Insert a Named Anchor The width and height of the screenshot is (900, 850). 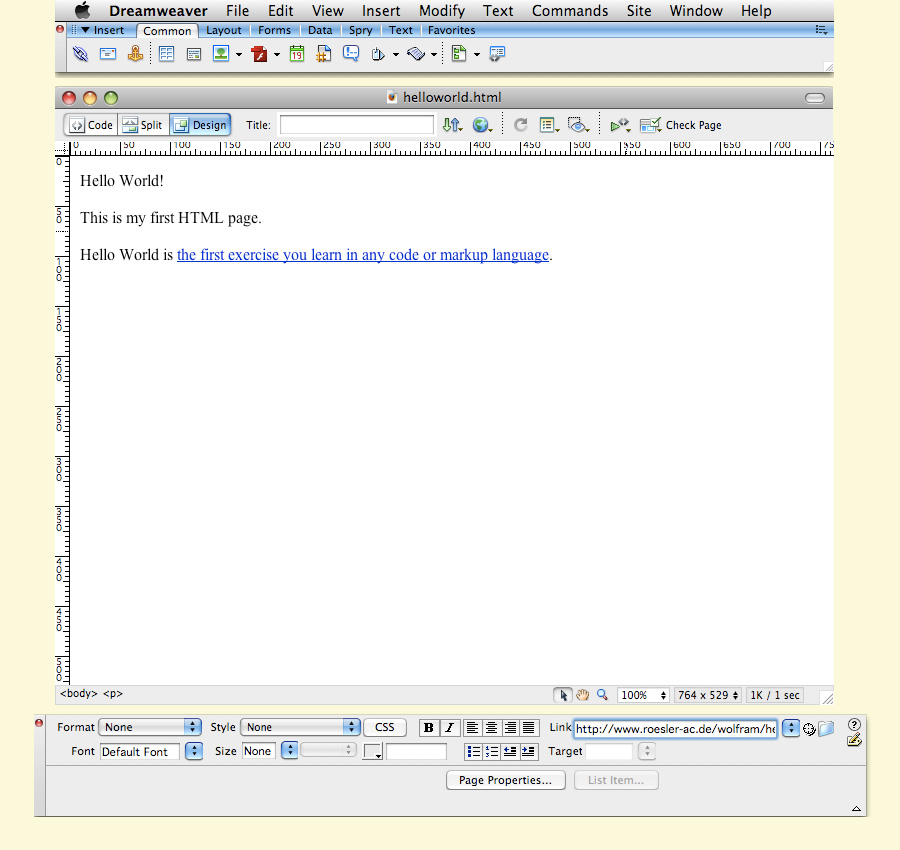point(136,54)
